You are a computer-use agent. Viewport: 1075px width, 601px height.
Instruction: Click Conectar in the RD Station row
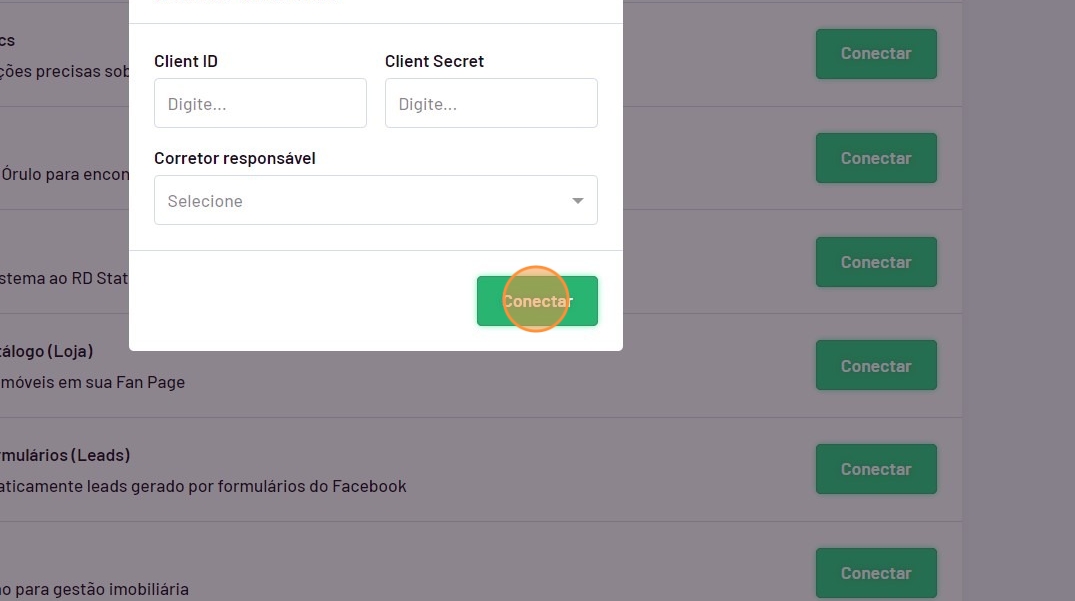(876, 262)
